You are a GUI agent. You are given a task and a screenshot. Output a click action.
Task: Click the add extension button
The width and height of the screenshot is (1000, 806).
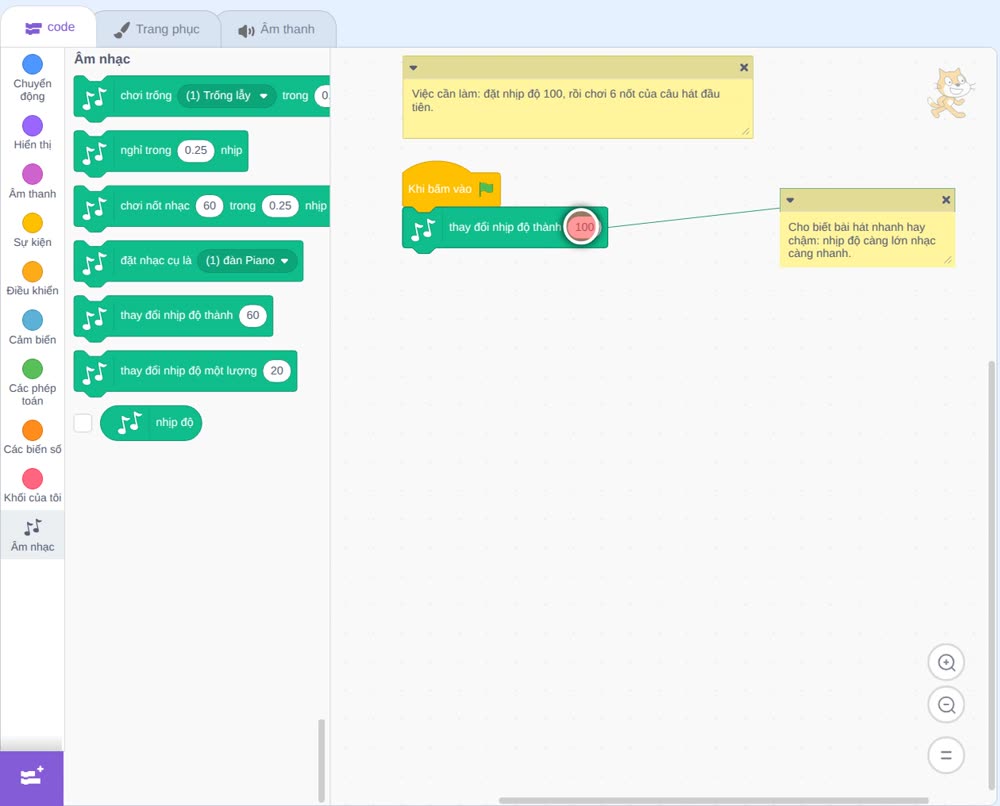tap(32, 778)
